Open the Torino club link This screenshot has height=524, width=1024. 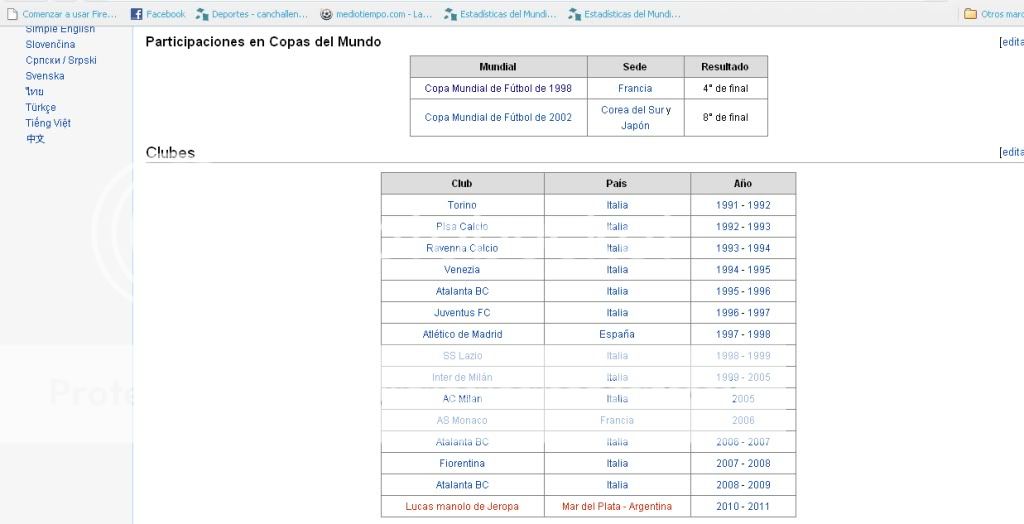[x=462, y=205]
